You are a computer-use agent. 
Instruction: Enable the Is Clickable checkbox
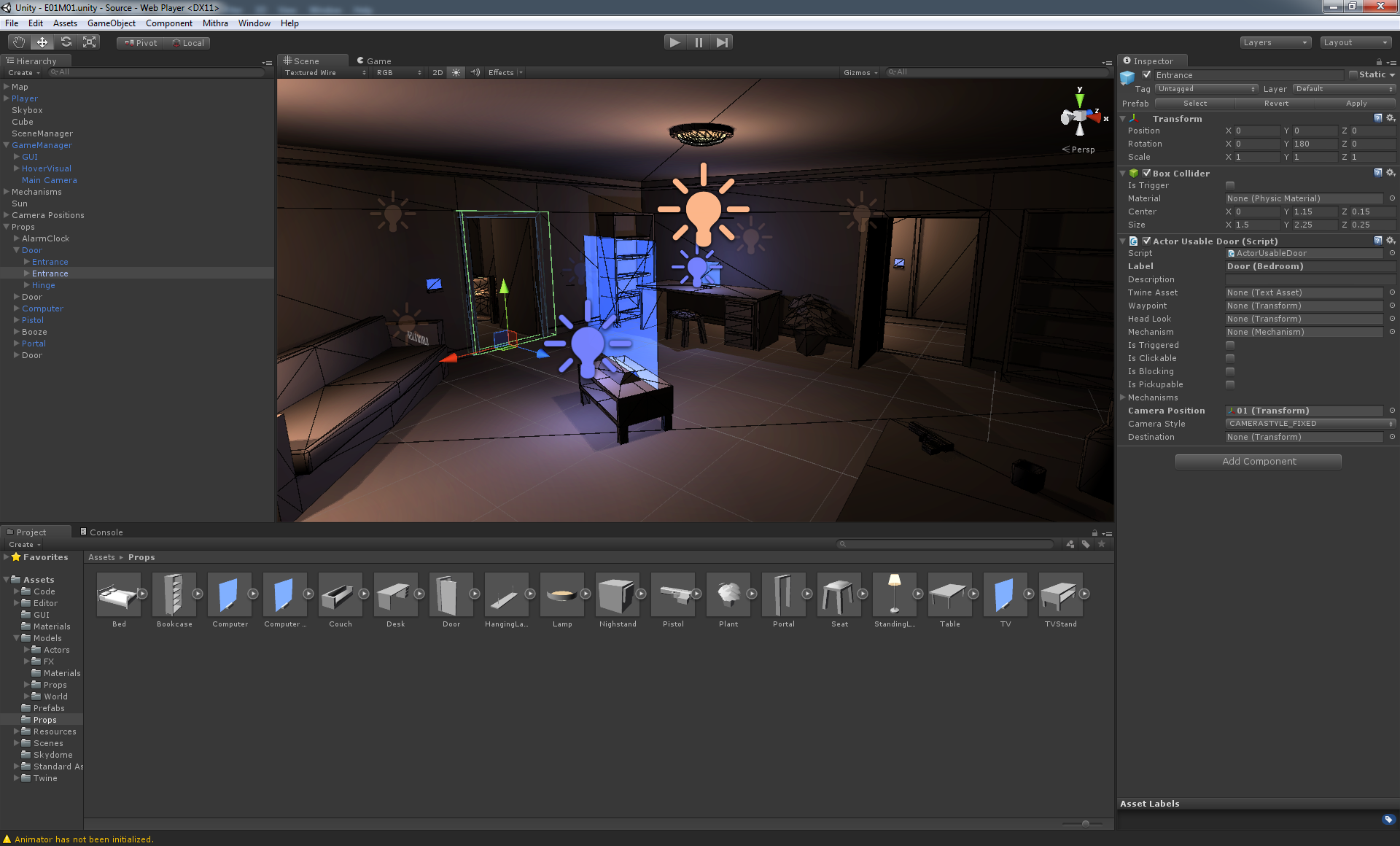point(1230,358)
